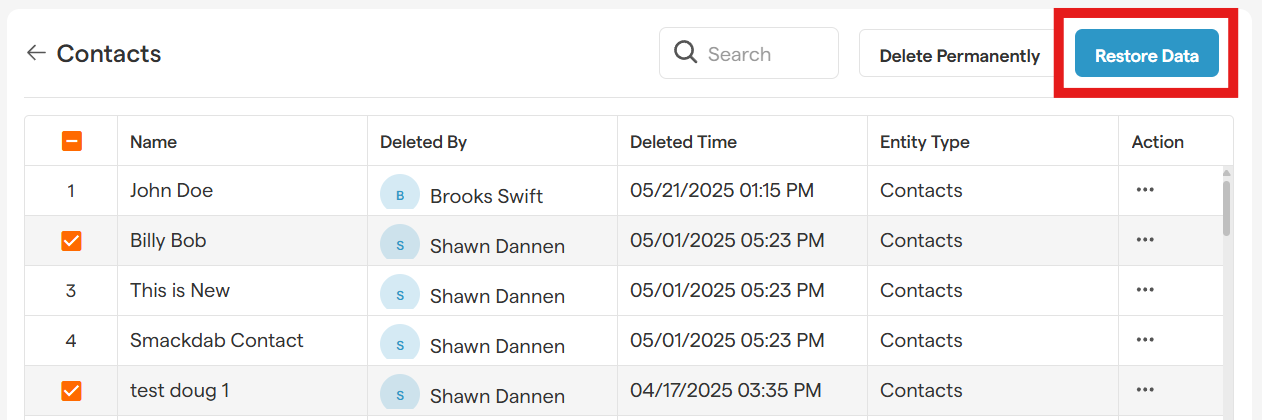Screen dimensions: 1262x420
Task: Open action menu for John Doe row
Action: click(1145, 190)
